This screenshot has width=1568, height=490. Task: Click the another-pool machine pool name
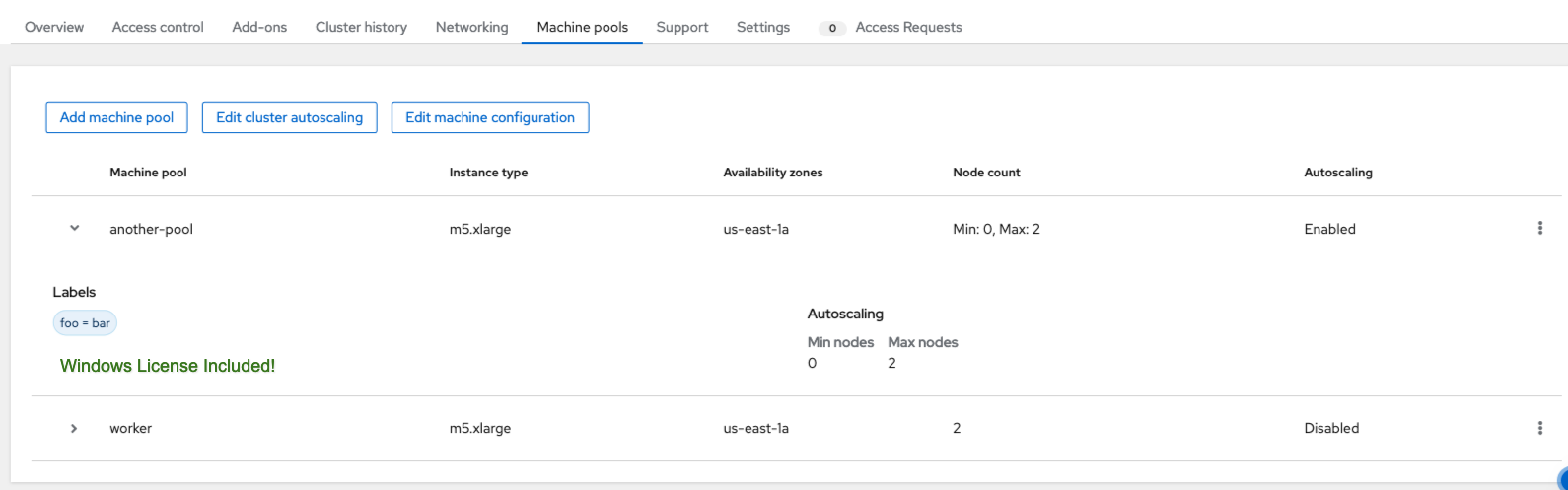coord(151,229)
